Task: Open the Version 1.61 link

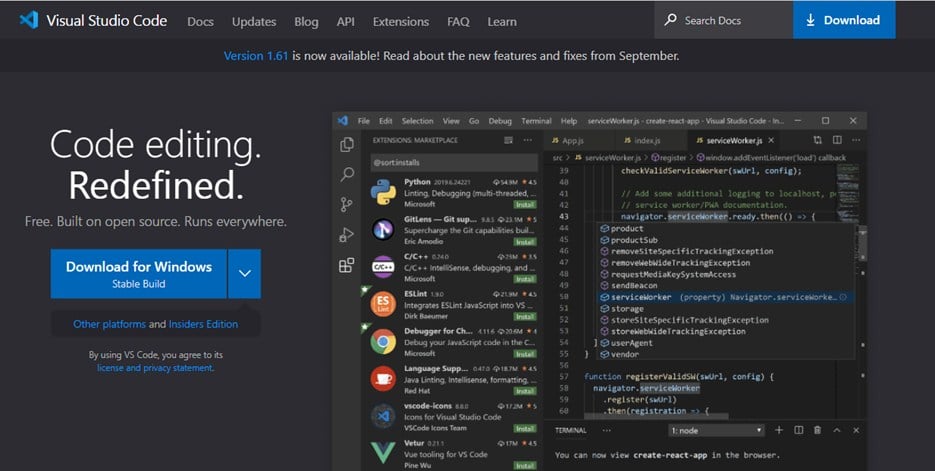Action: tap(256, 56)
